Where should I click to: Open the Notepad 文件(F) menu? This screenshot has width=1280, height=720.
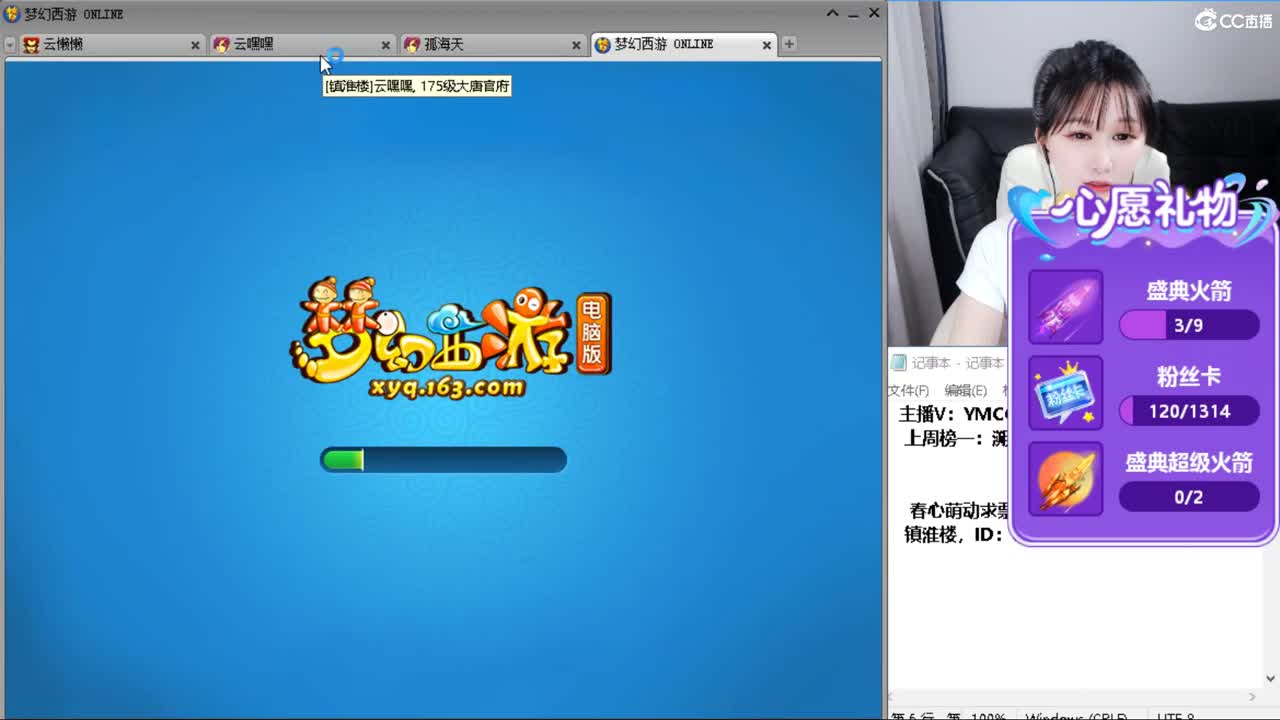(909, 390)
